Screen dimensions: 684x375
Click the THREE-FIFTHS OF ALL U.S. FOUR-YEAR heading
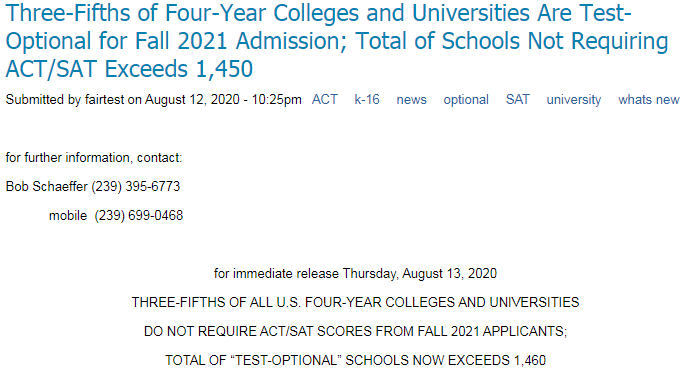(x=355, y=302)
